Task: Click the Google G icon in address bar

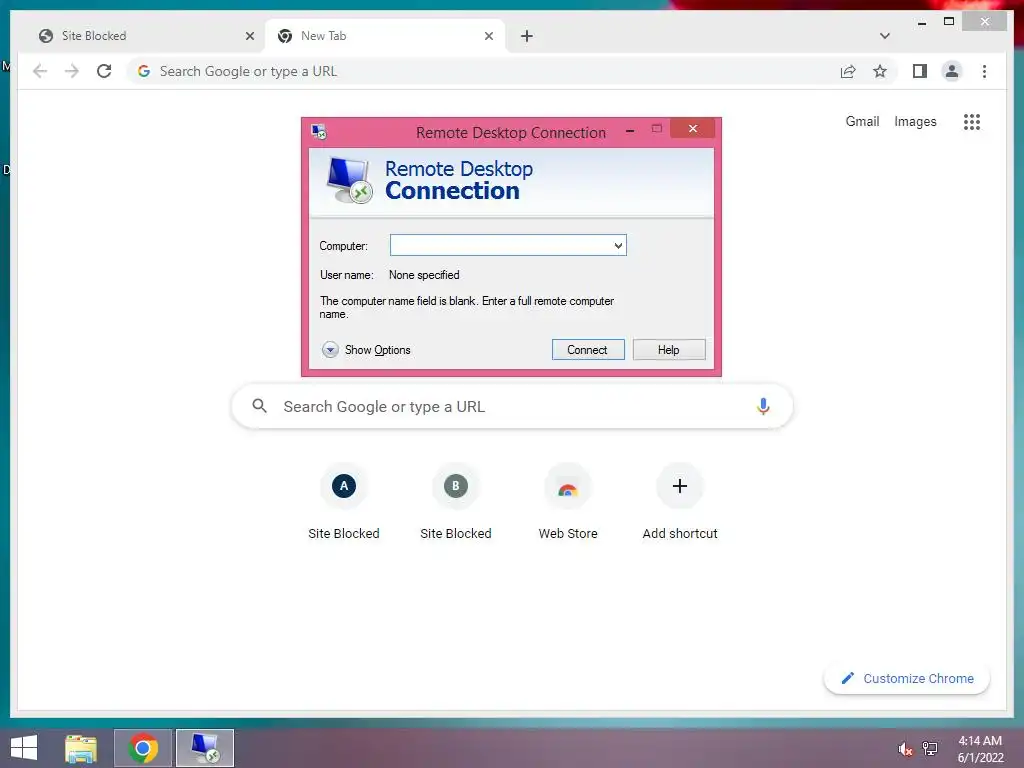Action: click(144, 71)
